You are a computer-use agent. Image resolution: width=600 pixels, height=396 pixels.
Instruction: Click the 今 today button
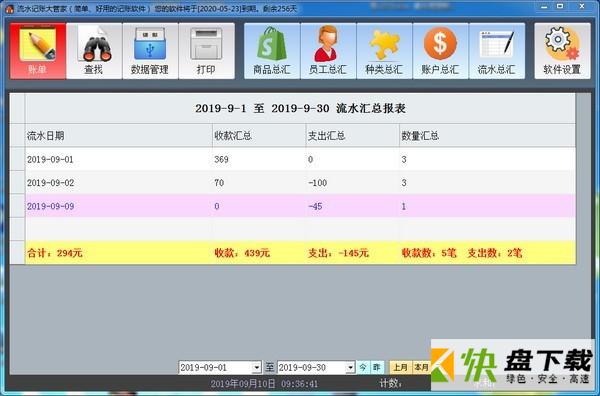363,367
